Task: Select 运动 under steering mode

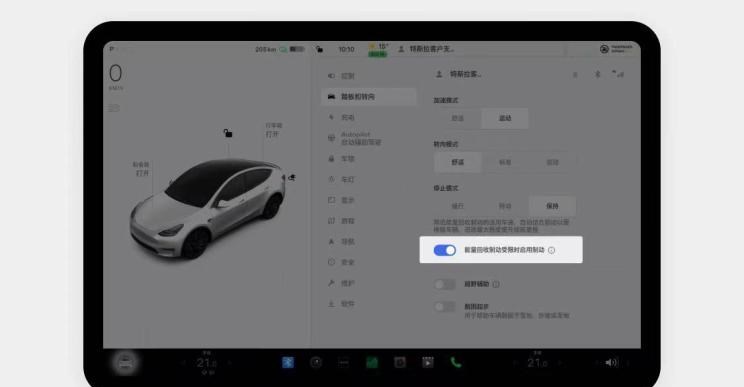Action: 552,162
